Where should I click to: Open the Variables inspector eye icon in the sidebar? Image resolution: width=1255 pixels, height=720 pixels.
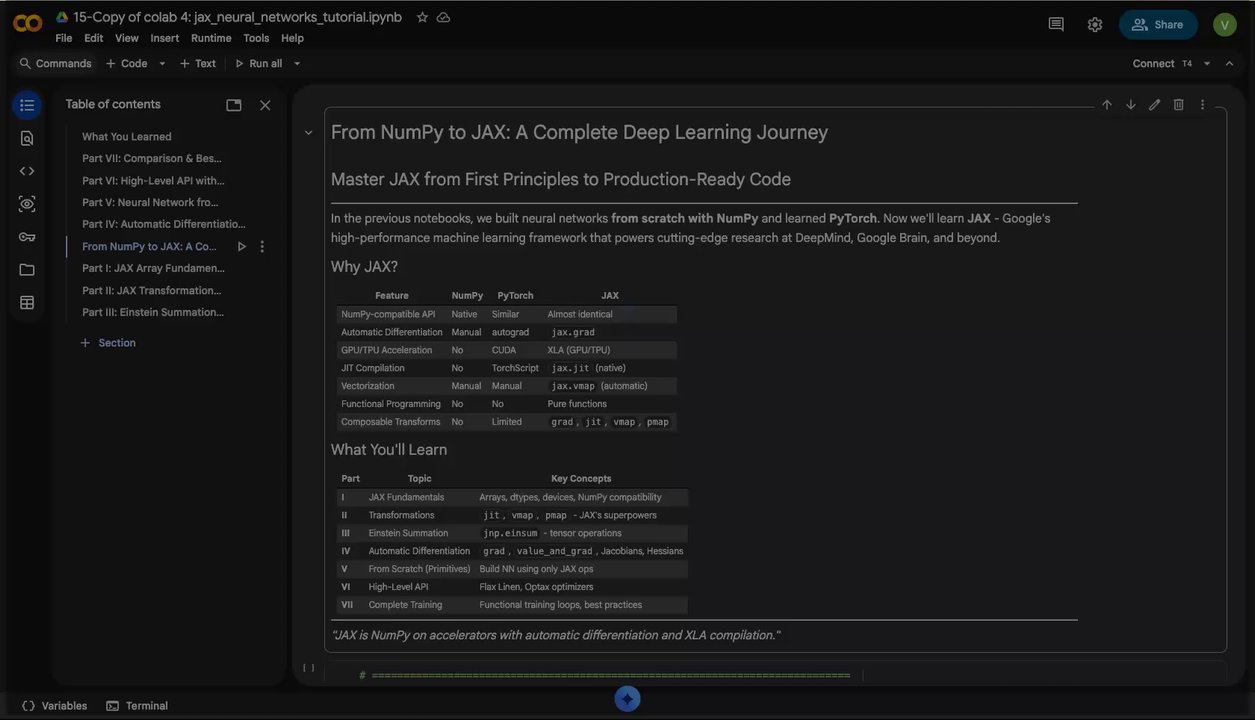27,204
